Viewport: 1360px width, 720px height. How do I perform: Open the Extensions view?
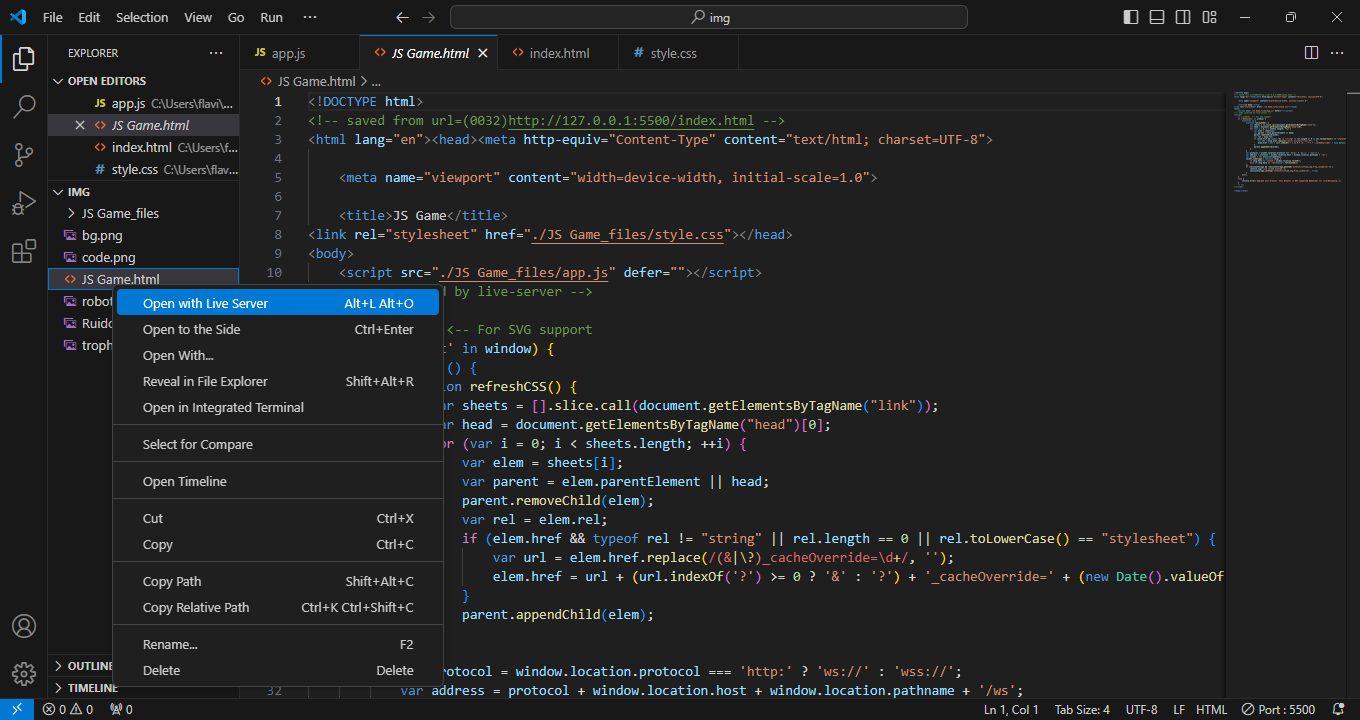pyautogui.click(x=24, y=251)
